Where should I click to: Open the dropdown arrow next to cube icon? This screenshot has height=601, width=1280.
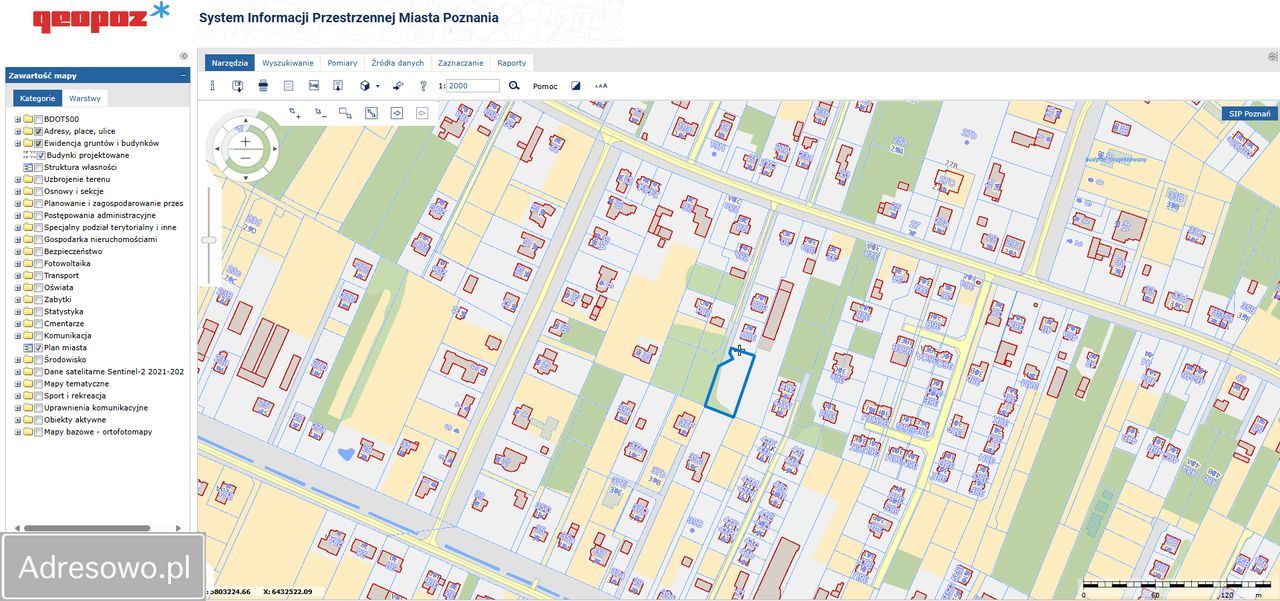[377, 86]
